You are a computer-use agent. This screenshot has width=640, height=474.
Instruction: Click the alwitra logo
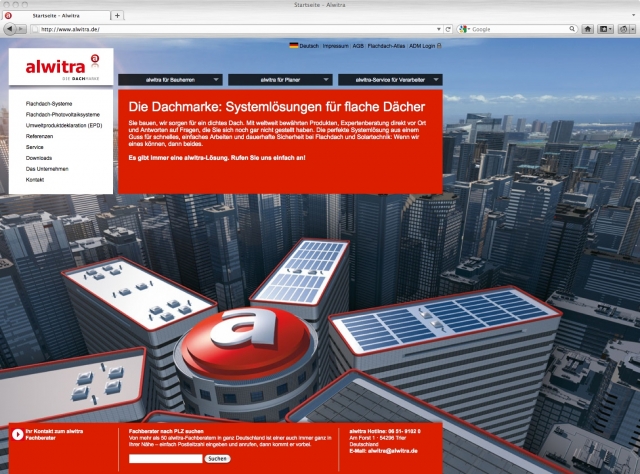click(x=61, y=67)
